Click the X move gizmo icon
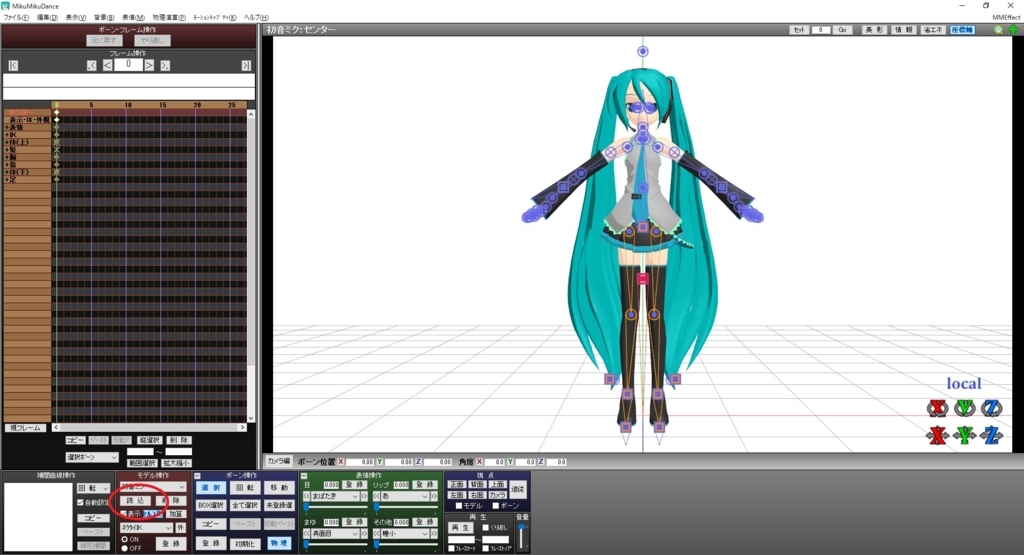1024x555 pixels. 937,435
